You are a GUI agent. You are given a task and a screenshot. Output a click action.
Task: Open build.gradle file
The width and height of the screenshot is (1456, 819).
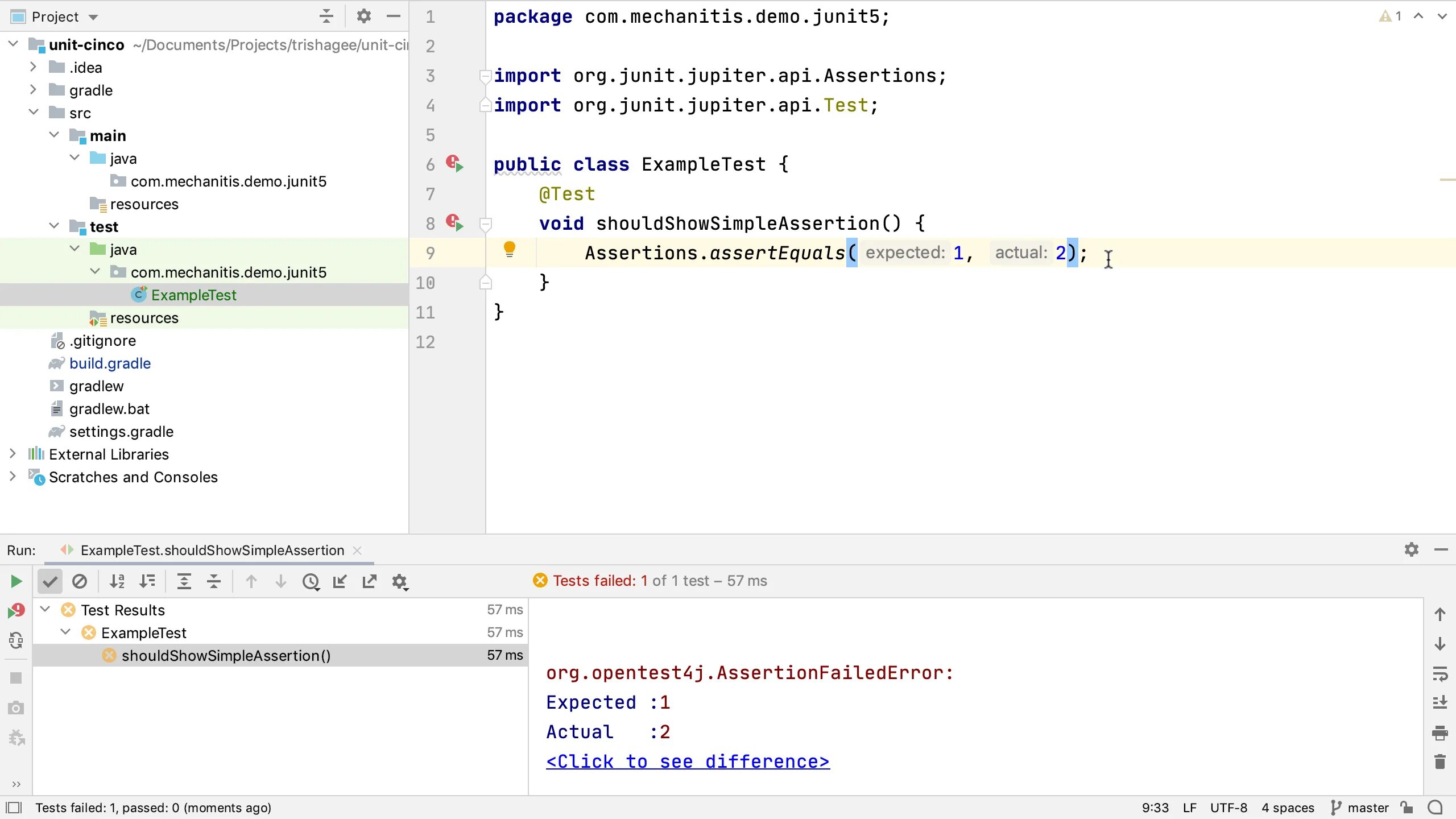(x=110, y=363)
